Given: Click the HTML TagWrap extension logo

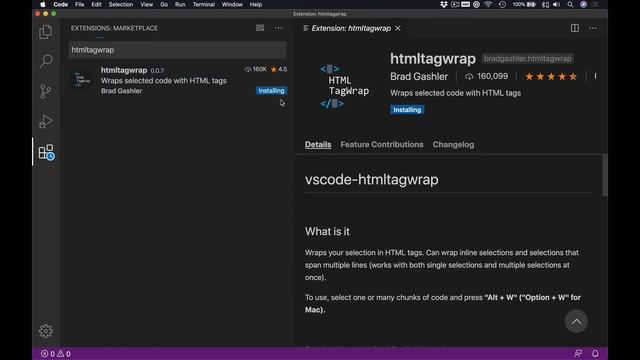Looking at the screenshot, I should tap(344, 86).
